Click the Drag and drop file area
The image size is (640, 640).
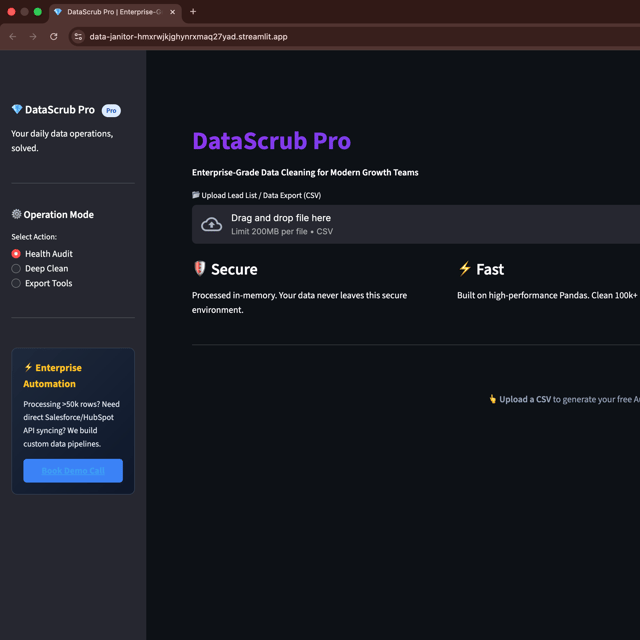[x=416, y=224]
